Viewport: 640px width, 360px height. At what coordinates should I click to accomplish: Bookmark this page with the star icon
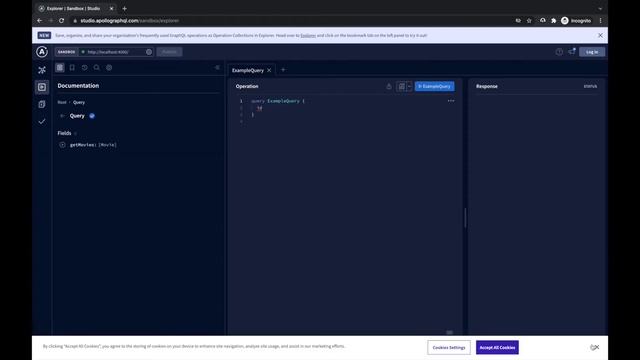pos(529,20)
